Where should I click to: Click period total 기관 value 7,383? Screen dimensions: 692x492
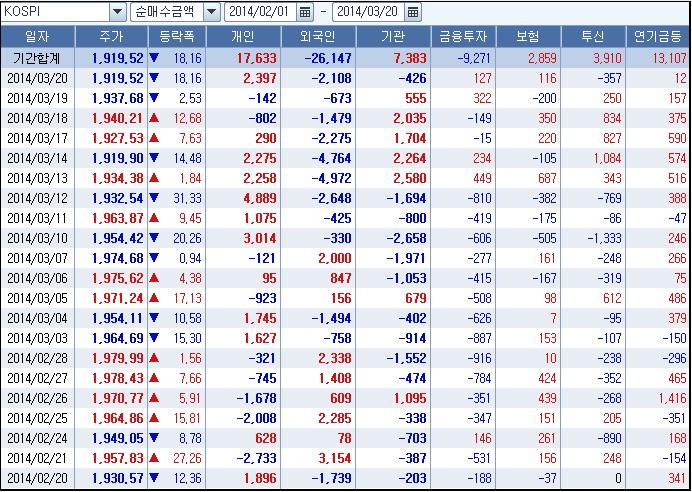point(410,58)
